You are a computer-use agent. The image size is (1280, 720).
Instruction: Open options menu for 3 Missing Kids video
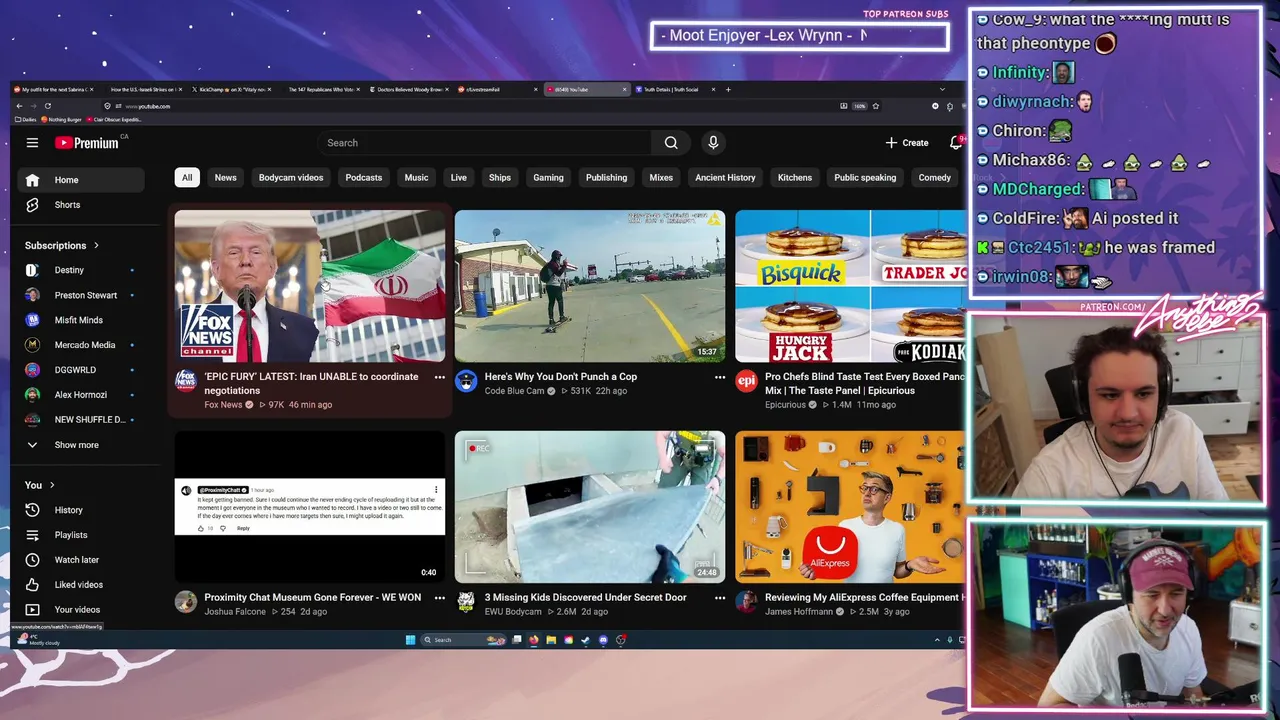[x=719, y=598]
